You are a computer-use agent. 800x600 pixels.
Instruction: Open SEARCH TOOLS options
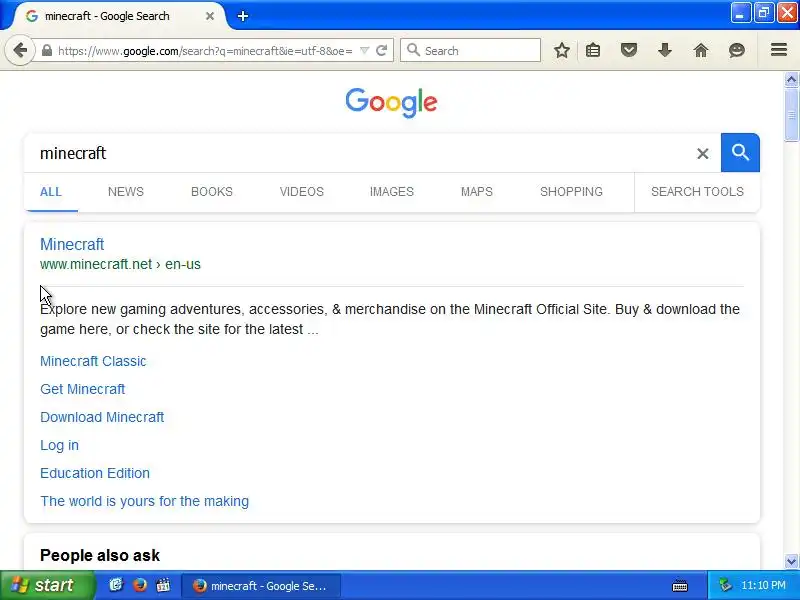tap(697, 192)
